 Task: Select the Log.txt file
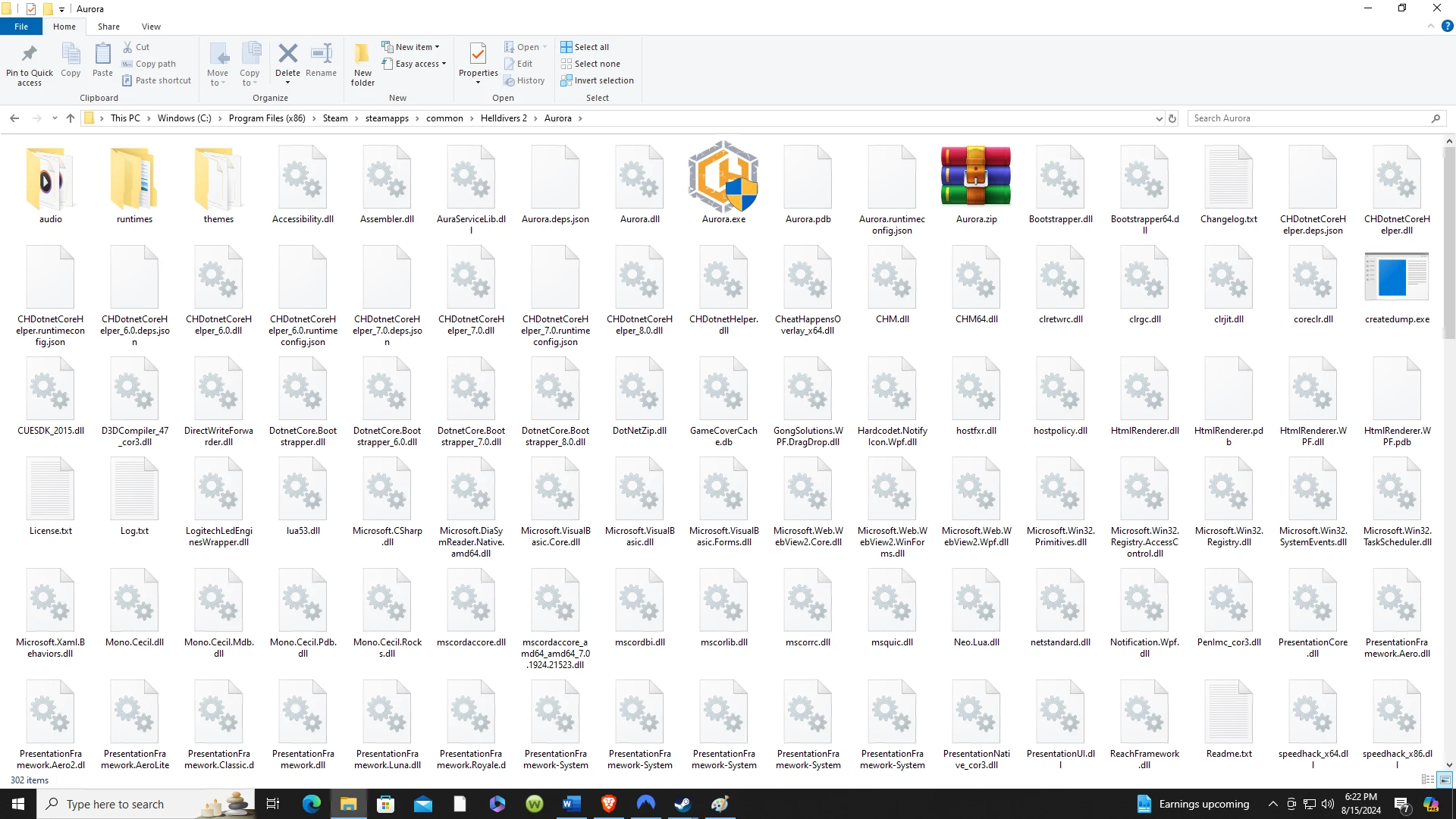(134, 497)
